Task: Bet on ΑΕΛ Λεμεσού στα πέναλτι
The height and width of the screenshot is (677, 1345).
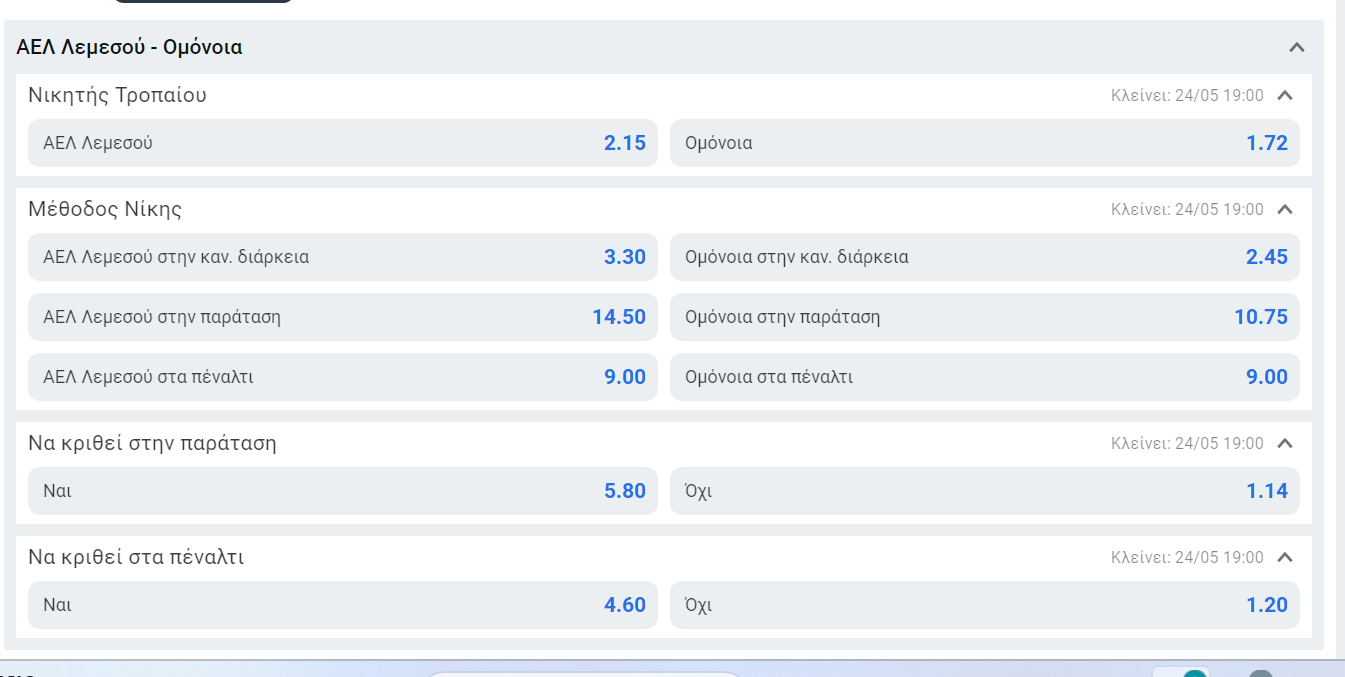Action: coord(343,377)
